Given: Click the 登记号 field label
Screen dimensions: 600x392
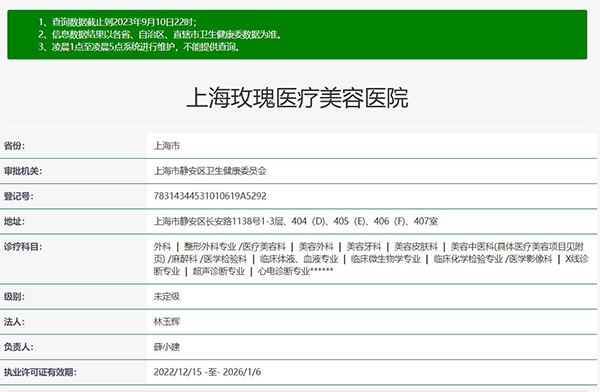Looking at the screenshot, I should tap(18, 196).
